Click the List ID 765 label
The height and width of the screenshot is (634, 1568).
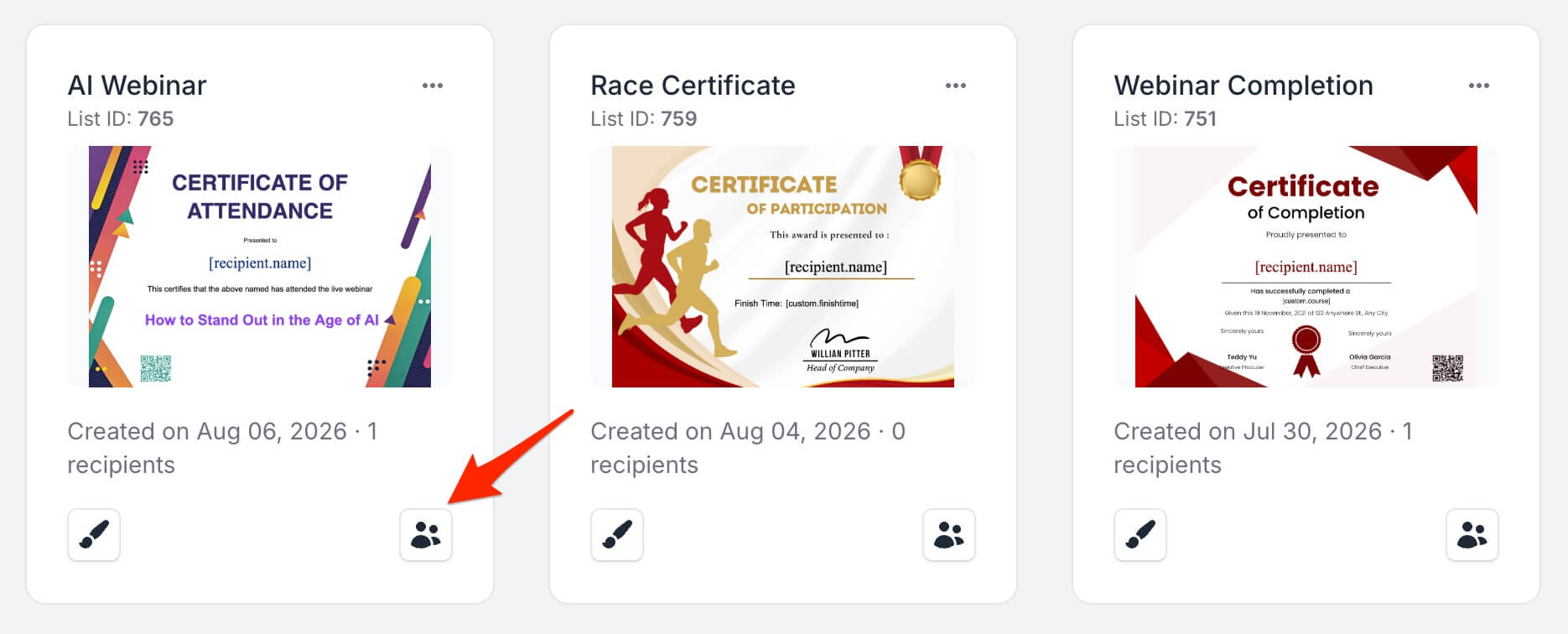(x=121, y=119)
